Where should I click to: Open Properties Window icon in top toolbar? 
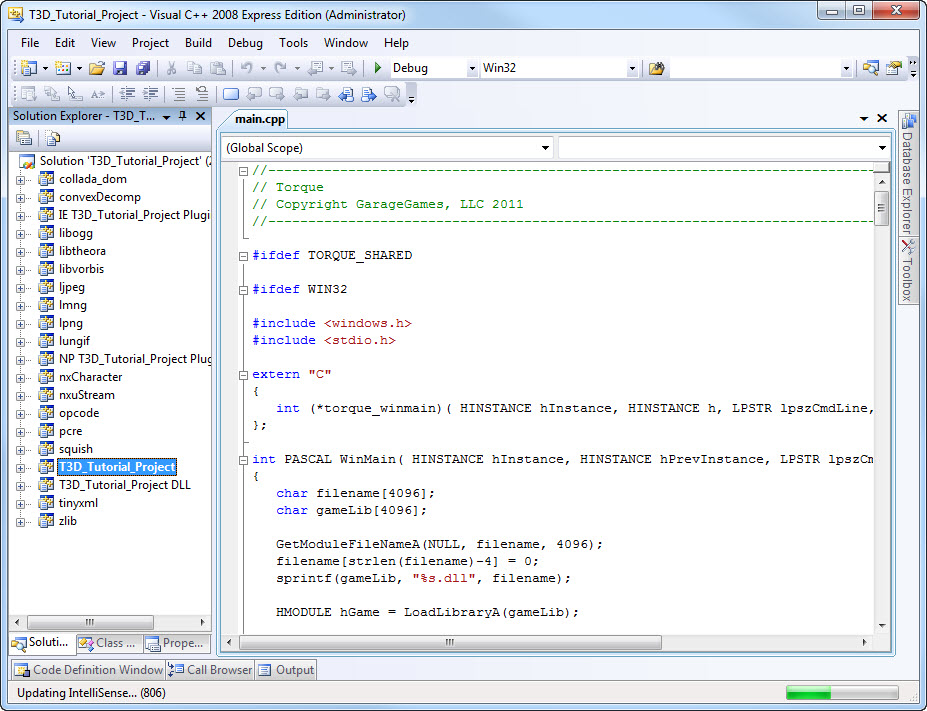[x=893, y=68]
